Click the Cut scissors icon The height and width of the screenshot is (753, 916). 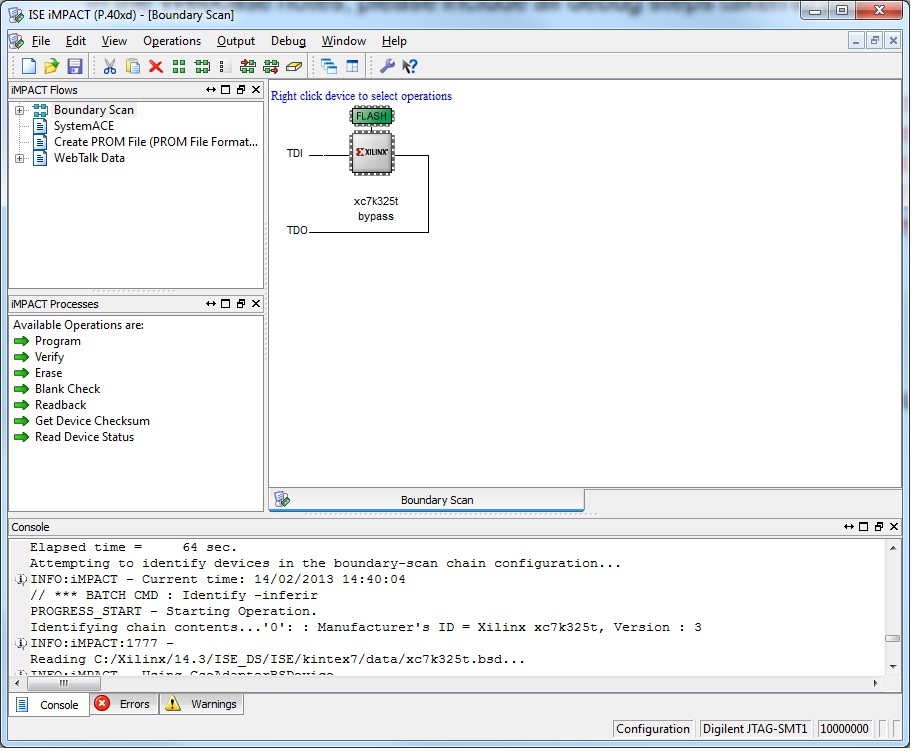click(x=110, y=66)
